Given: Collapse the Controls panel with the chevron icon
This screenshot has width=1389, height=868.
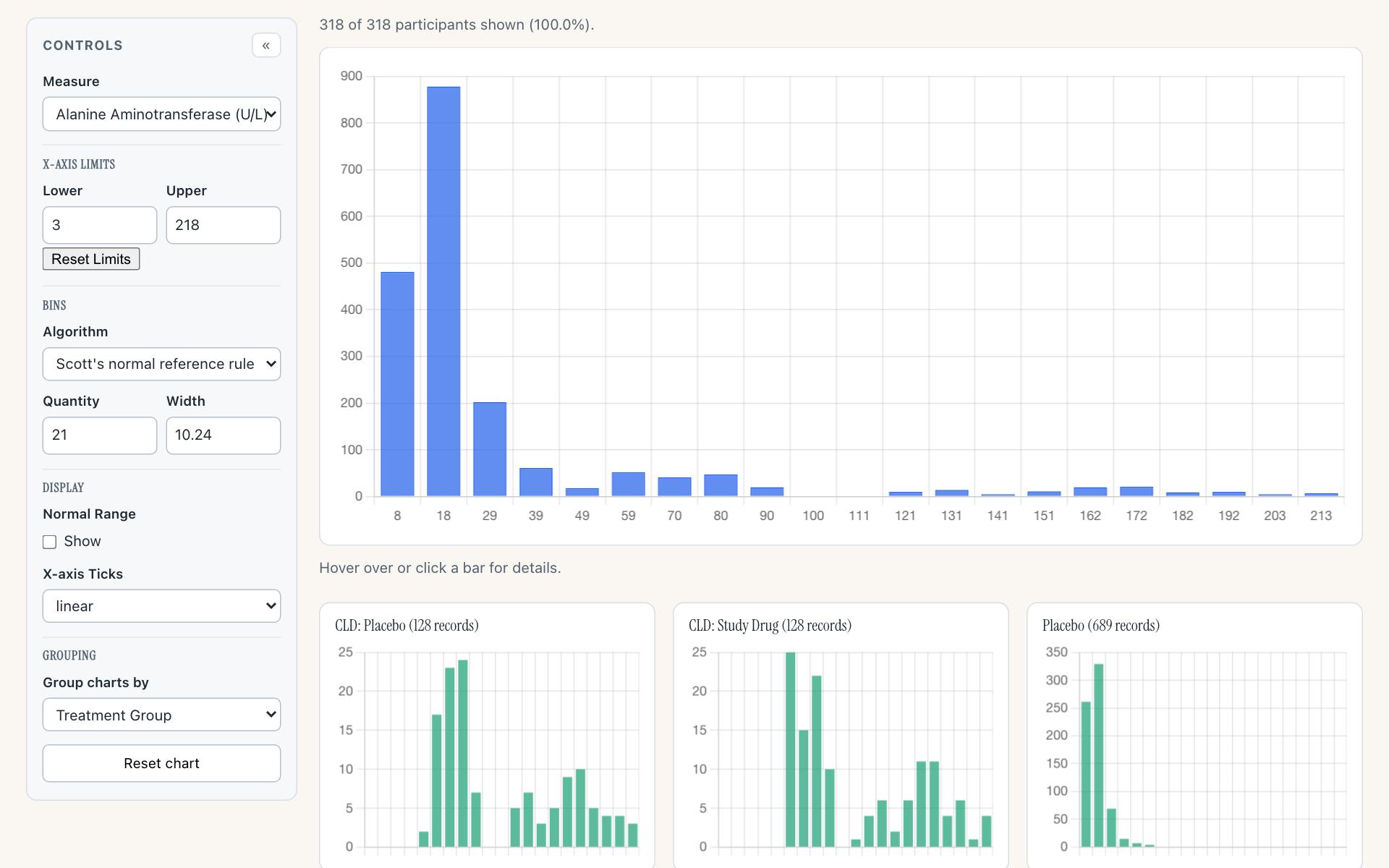Looking at the screenshot, I should [x=266, y=45].
